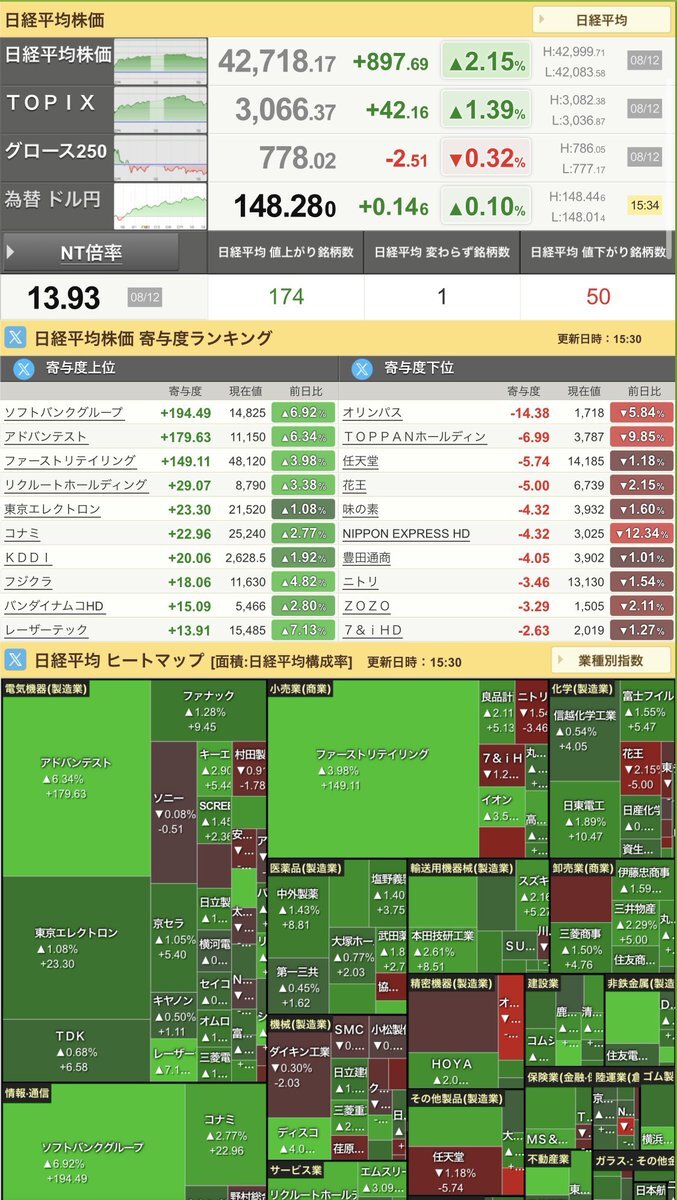Open ファーストリテイリング link in ranking
The height and width of the screenshot is (1200, 677).
pos(70,461)
